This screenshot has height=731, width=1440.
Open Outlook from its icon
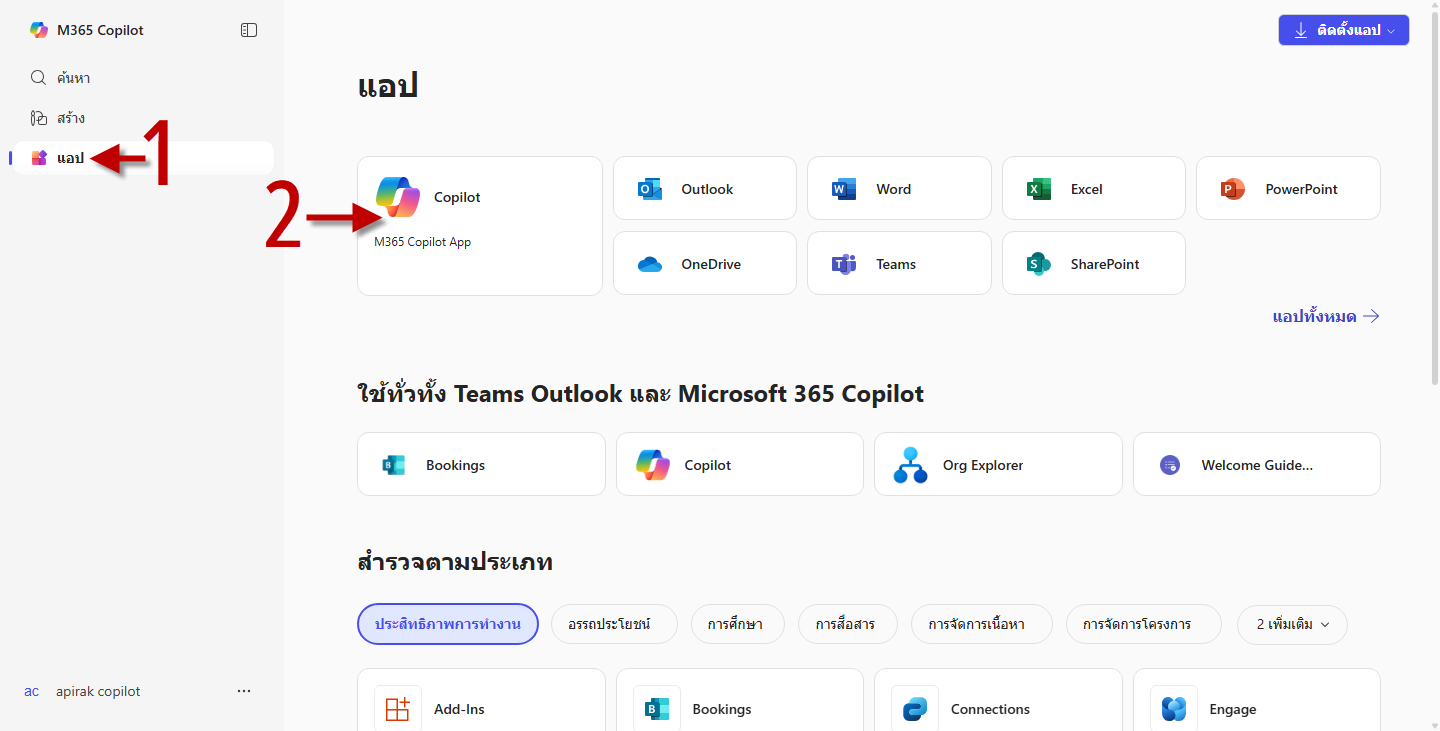click(x=650, y=189)
